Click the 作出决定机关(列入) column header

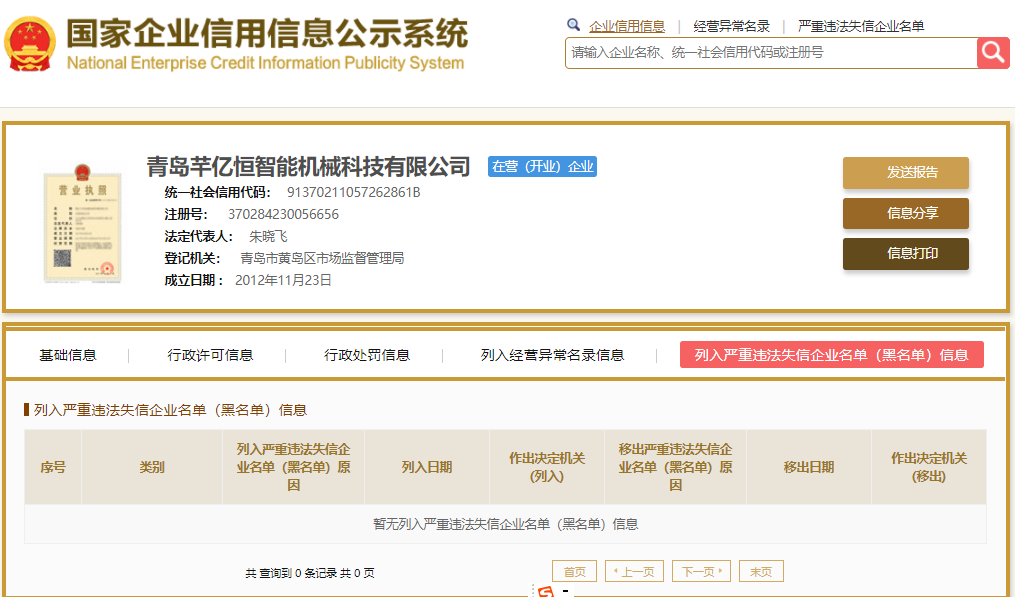(547, 467)
